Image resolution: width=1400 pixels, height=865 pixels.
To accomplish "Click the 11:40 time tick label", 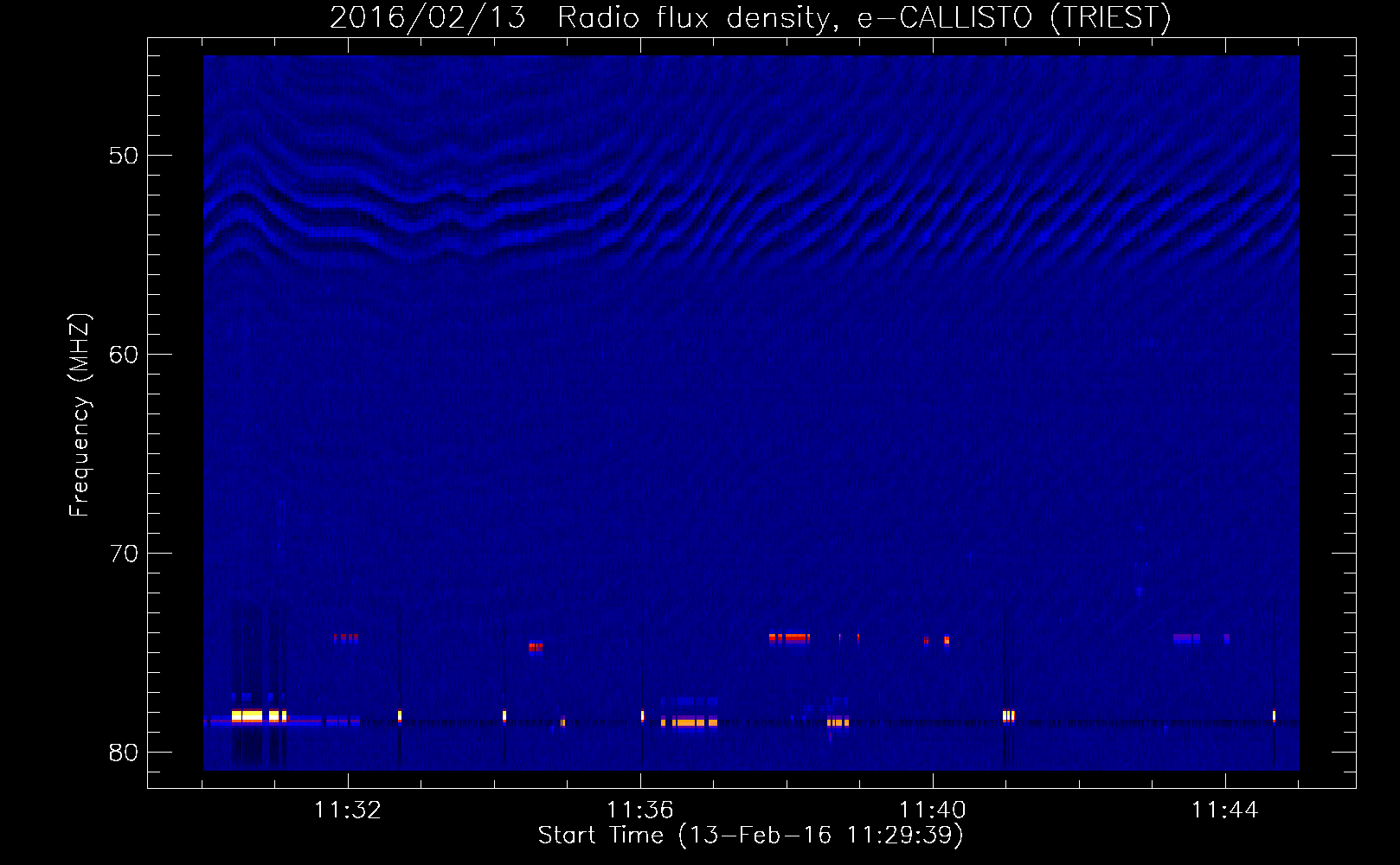I will [933, 810].
